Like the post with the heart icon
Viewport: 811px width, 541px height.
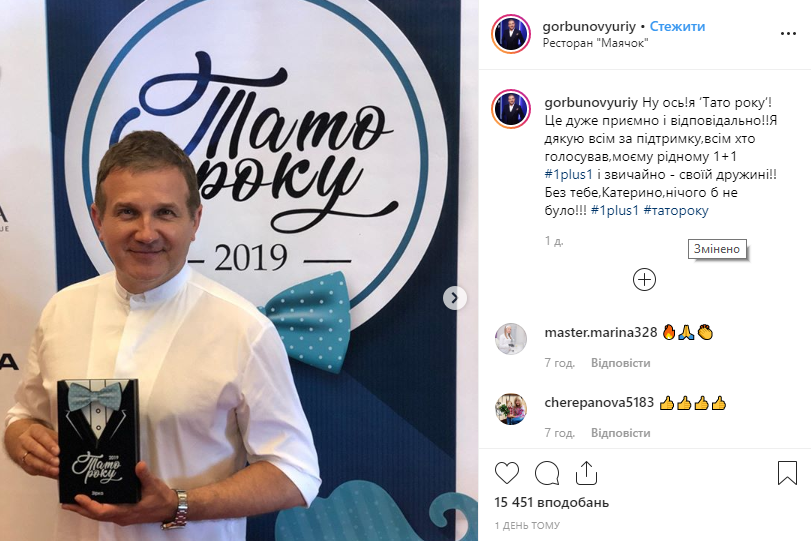point(506,473)
